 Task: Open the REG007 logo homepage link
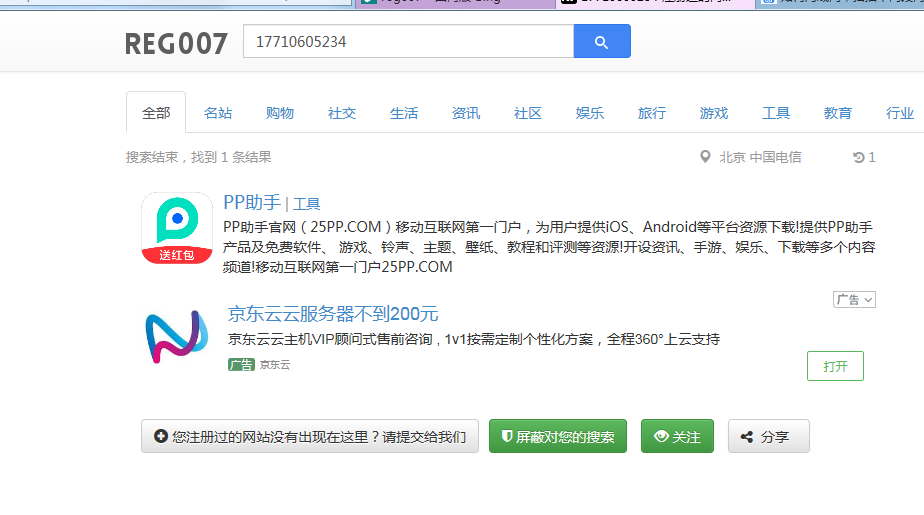pos(176,44)
